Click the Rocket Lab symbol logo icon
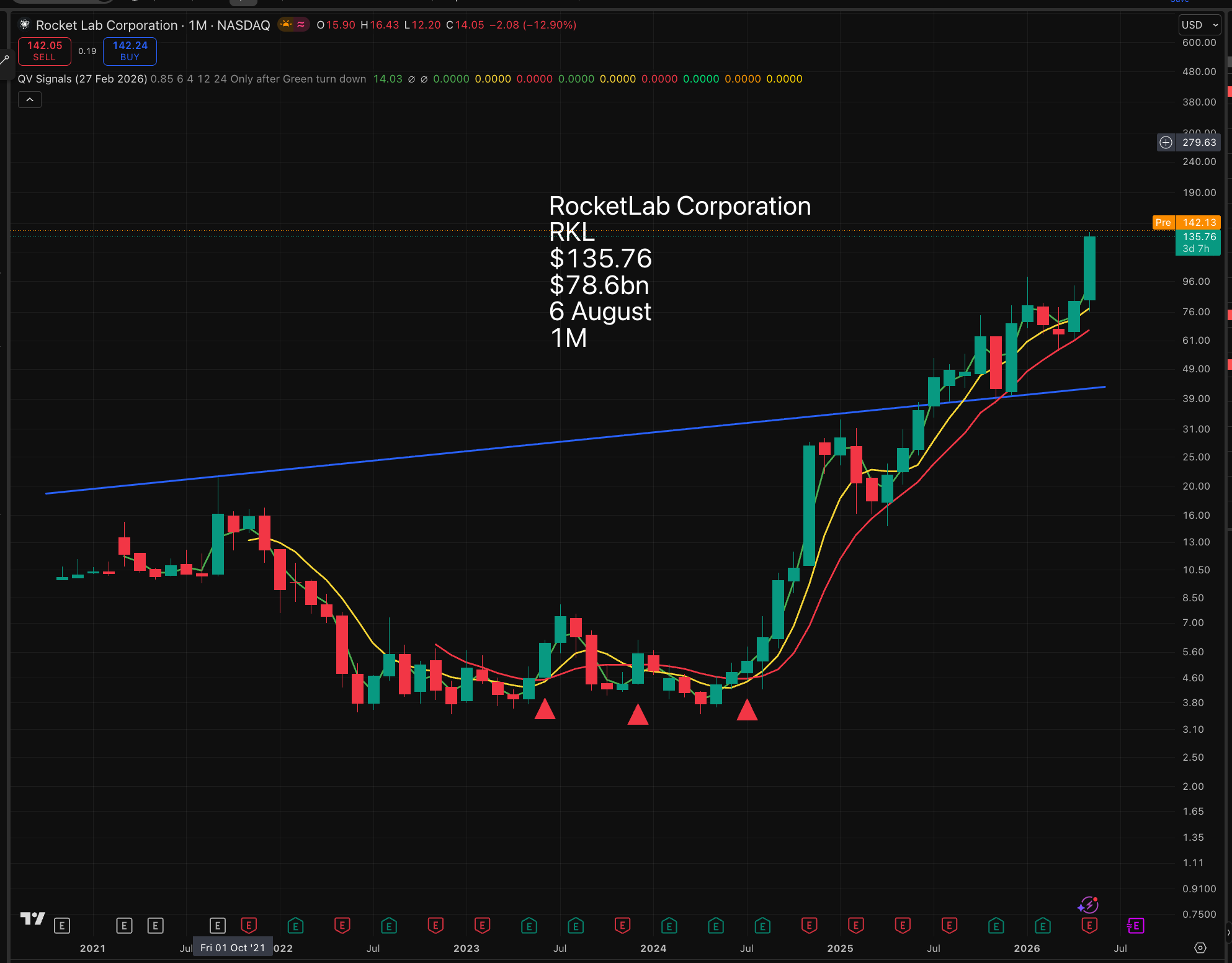1232x963 pixels. tap(24, 25)
